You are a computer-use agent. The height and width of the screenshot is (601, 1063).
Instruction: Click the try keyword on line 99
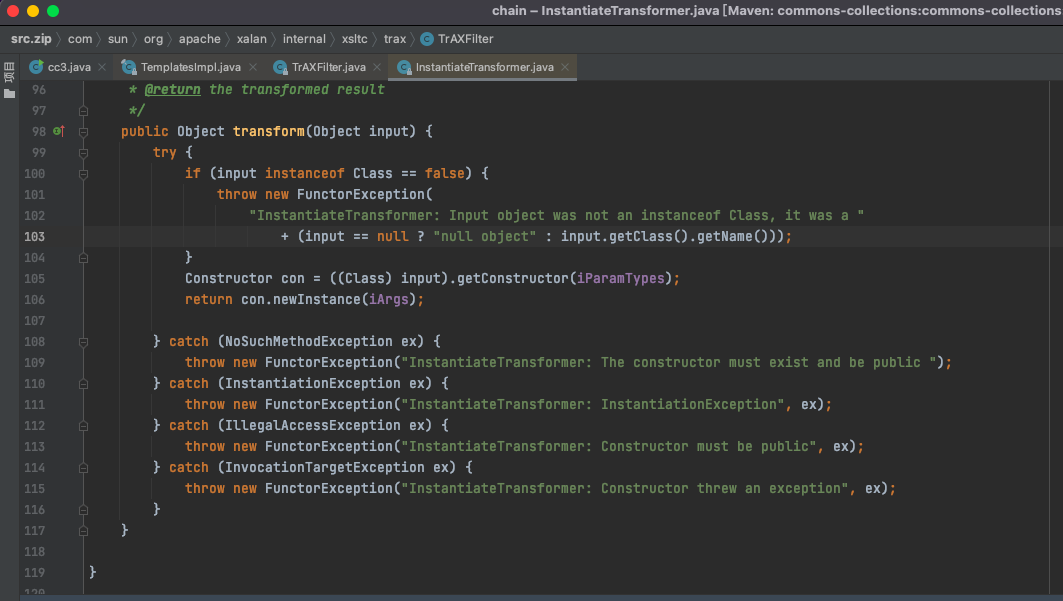tap(165, 152)
